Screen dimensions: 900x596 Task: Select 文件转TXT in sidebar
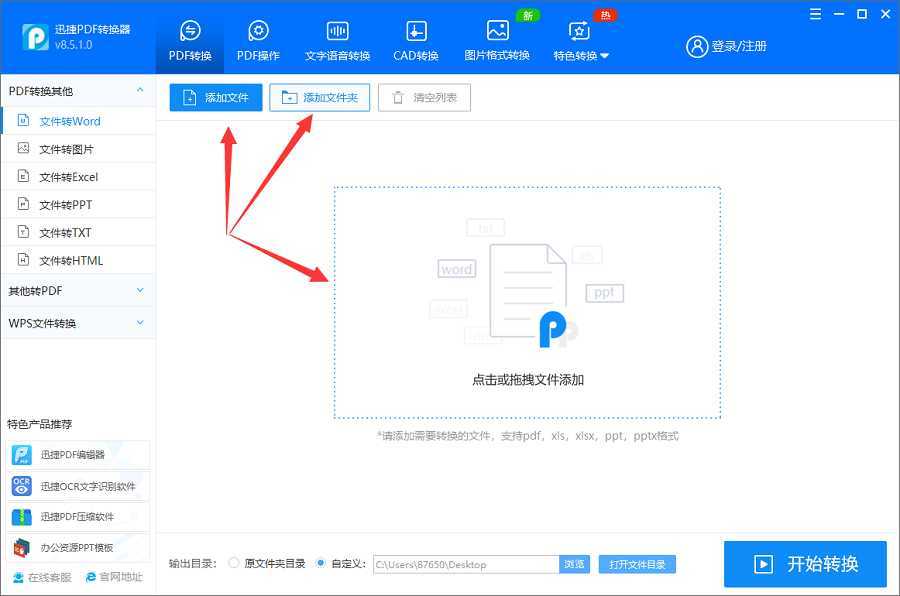(79, 233)
